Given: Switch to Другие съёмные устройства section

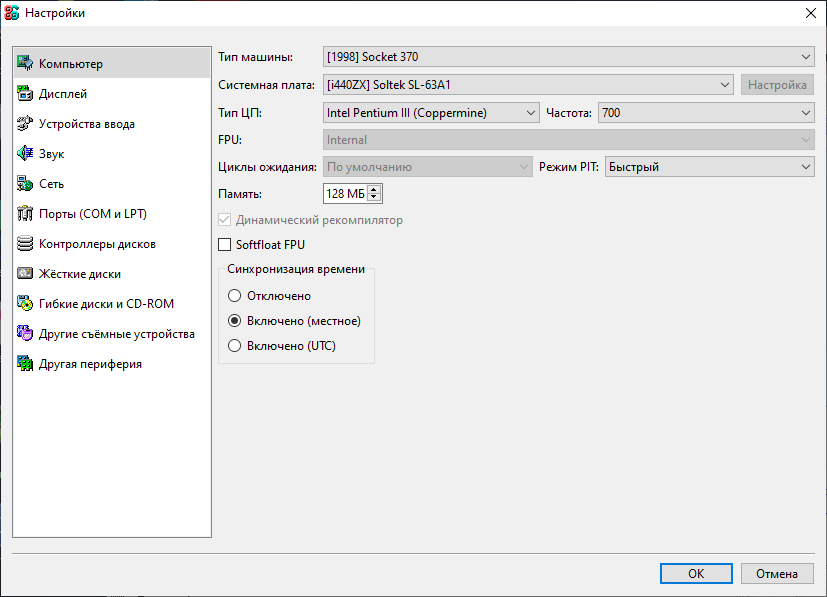Looking at the screenshot, I should click(x=116, y=334).
